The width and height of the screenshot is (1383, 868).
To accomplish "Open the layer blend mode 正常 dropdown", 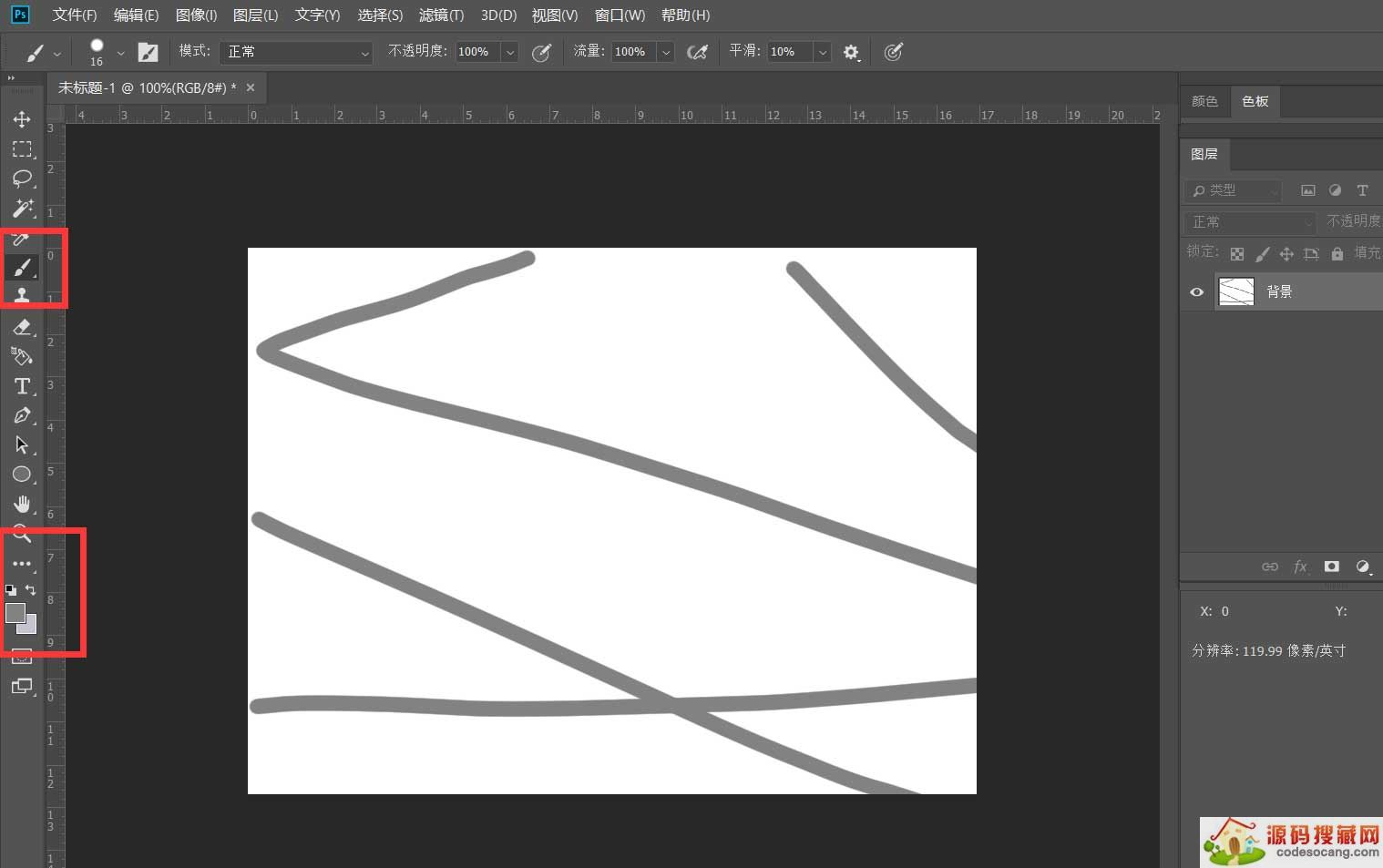I will (1250, 222).
